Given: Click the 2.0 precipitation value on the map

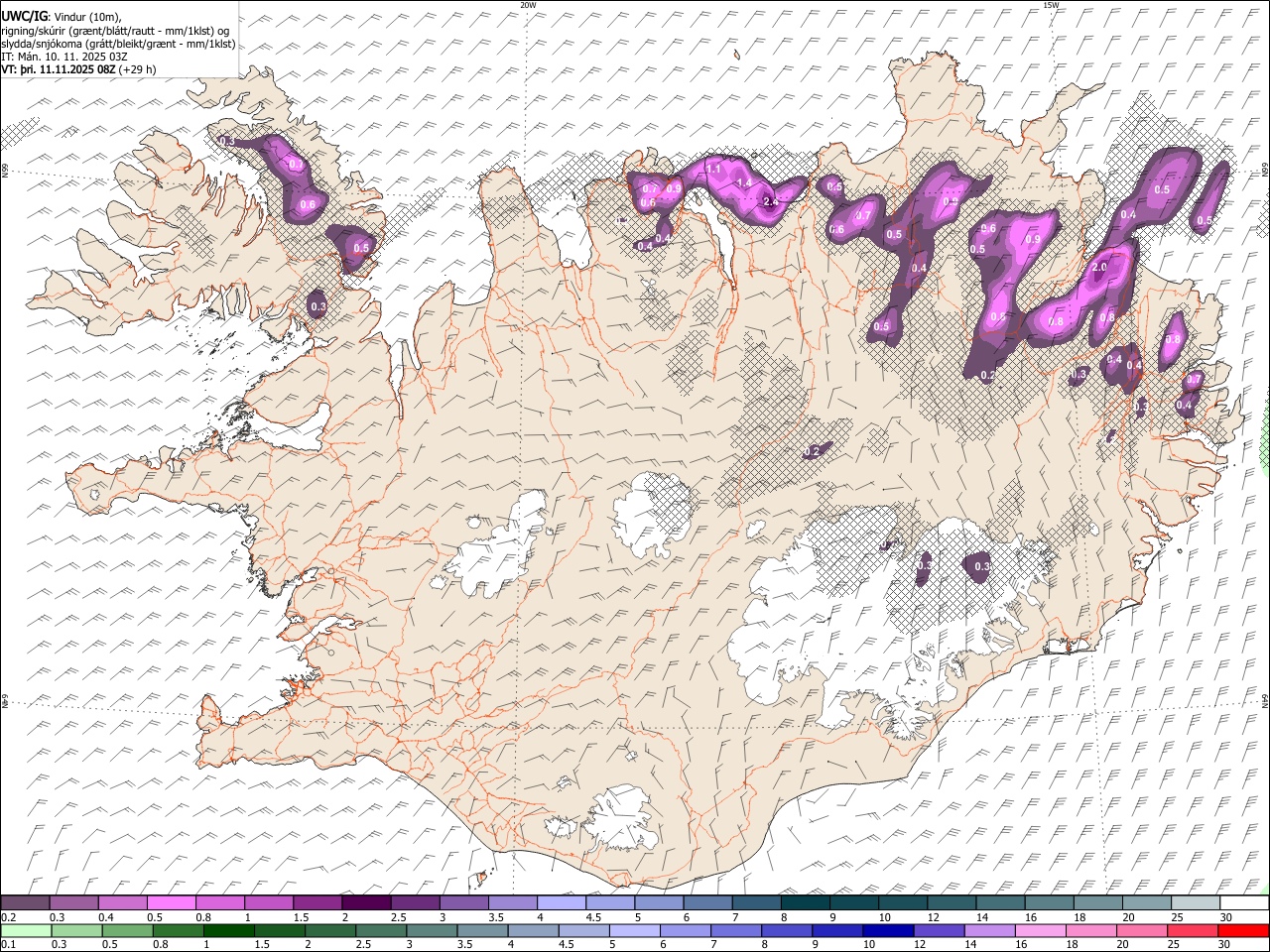Looking at the screenshot, I should tap(1098, 268).
